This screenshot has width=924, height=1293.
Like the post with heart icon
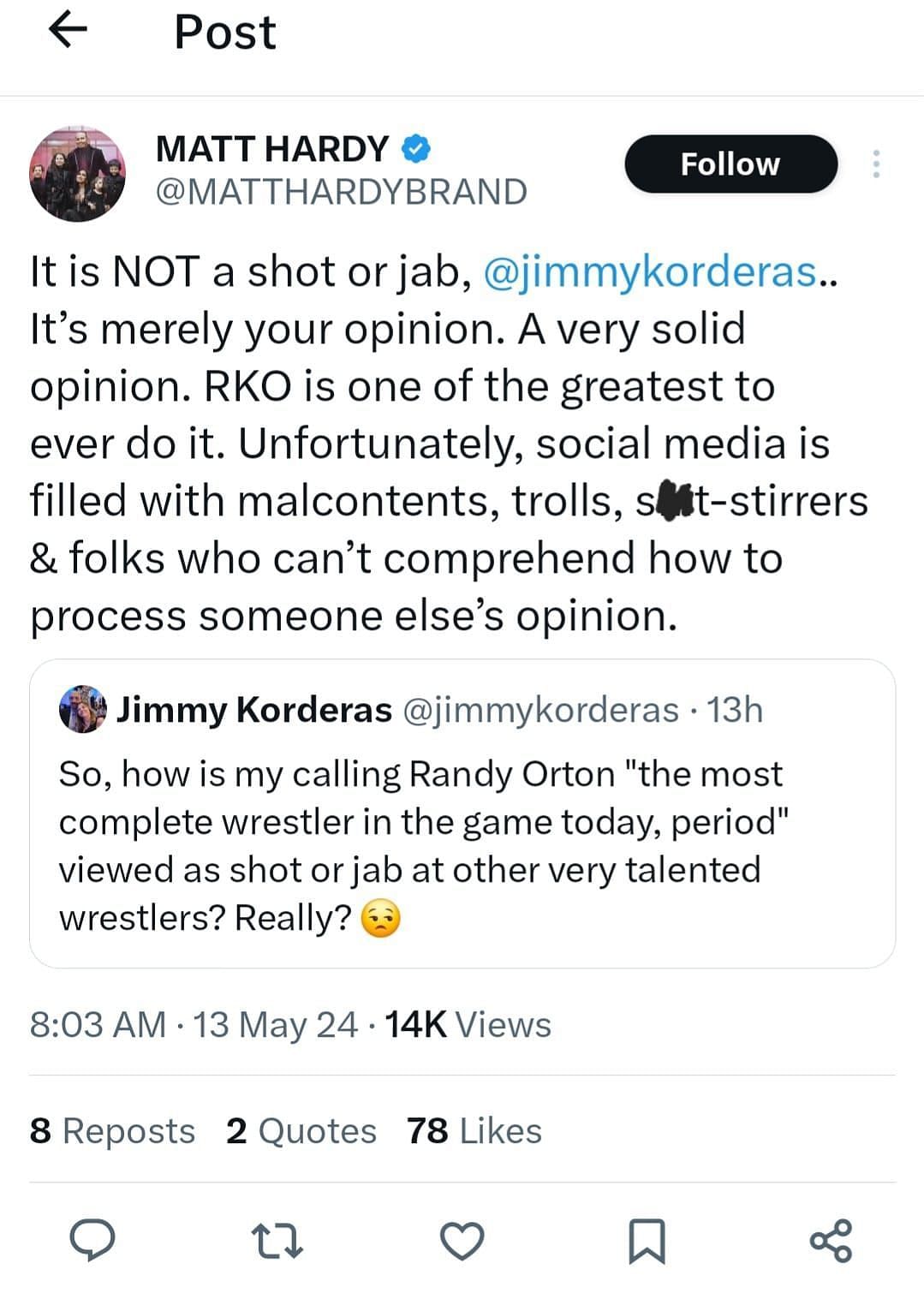point(462,1241)
